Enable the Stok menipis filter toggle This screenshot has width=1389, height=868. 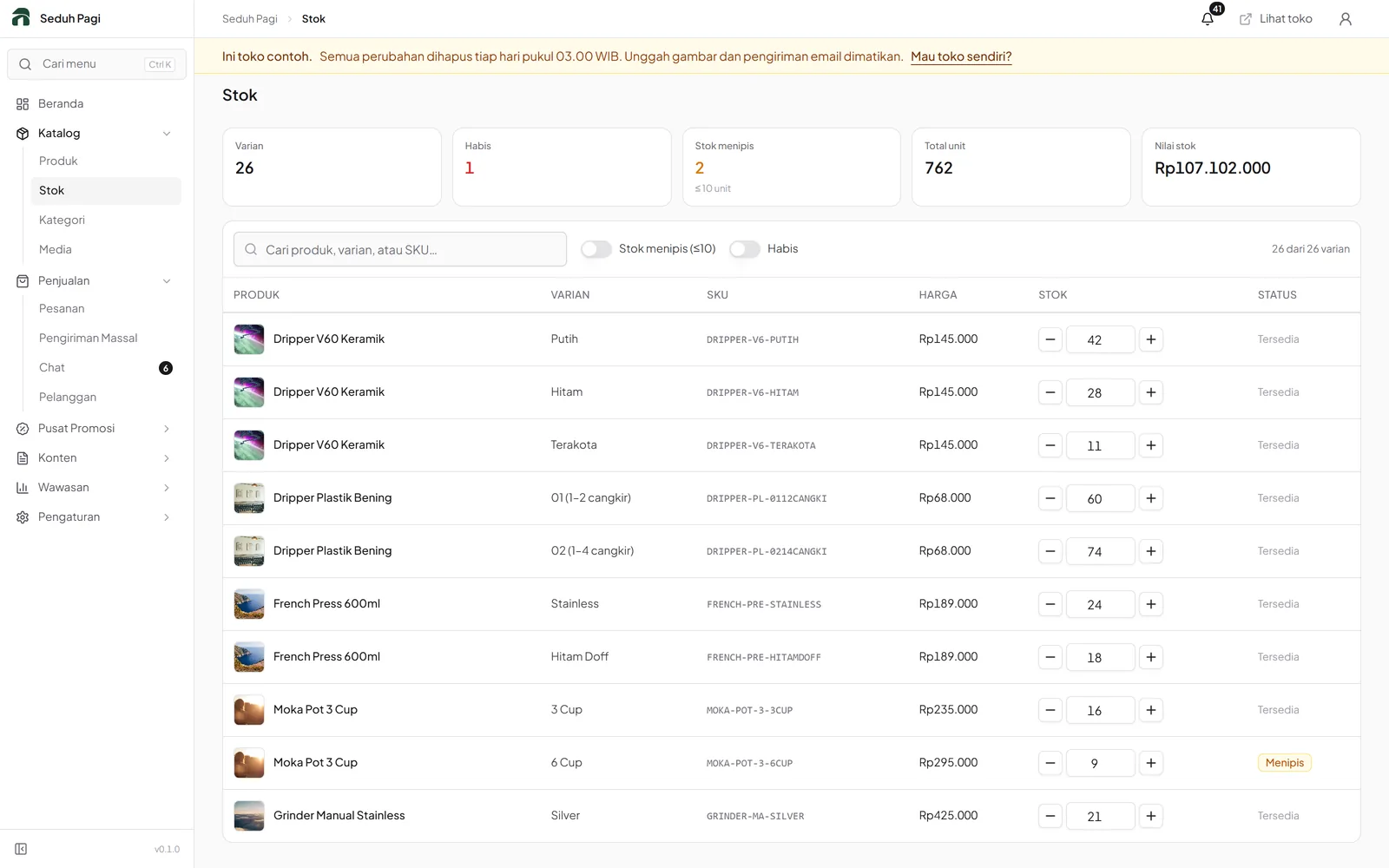596,249
